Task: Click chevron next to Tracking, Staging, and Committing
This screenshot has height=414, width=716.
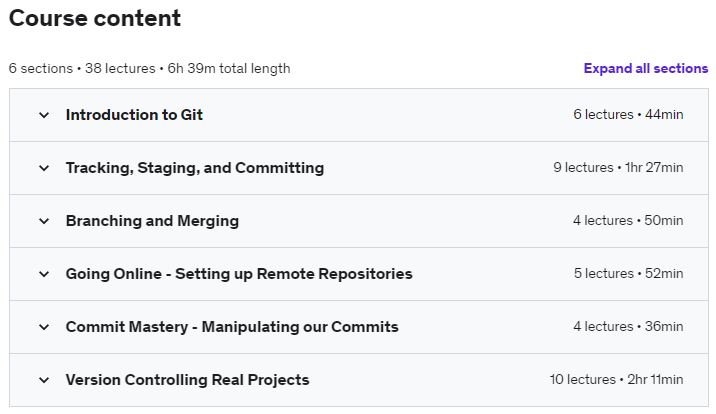Action: tap(44, 168)
